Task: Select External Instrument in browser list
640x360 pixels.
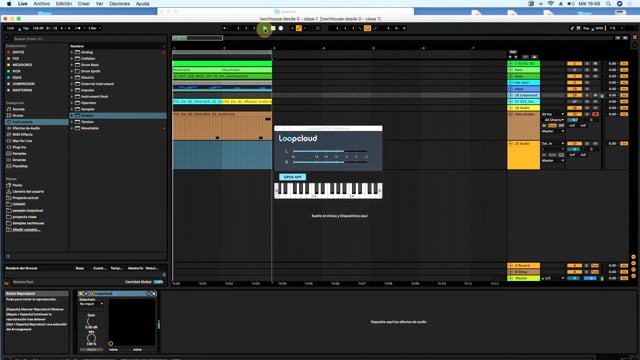Action: (98, 84)
